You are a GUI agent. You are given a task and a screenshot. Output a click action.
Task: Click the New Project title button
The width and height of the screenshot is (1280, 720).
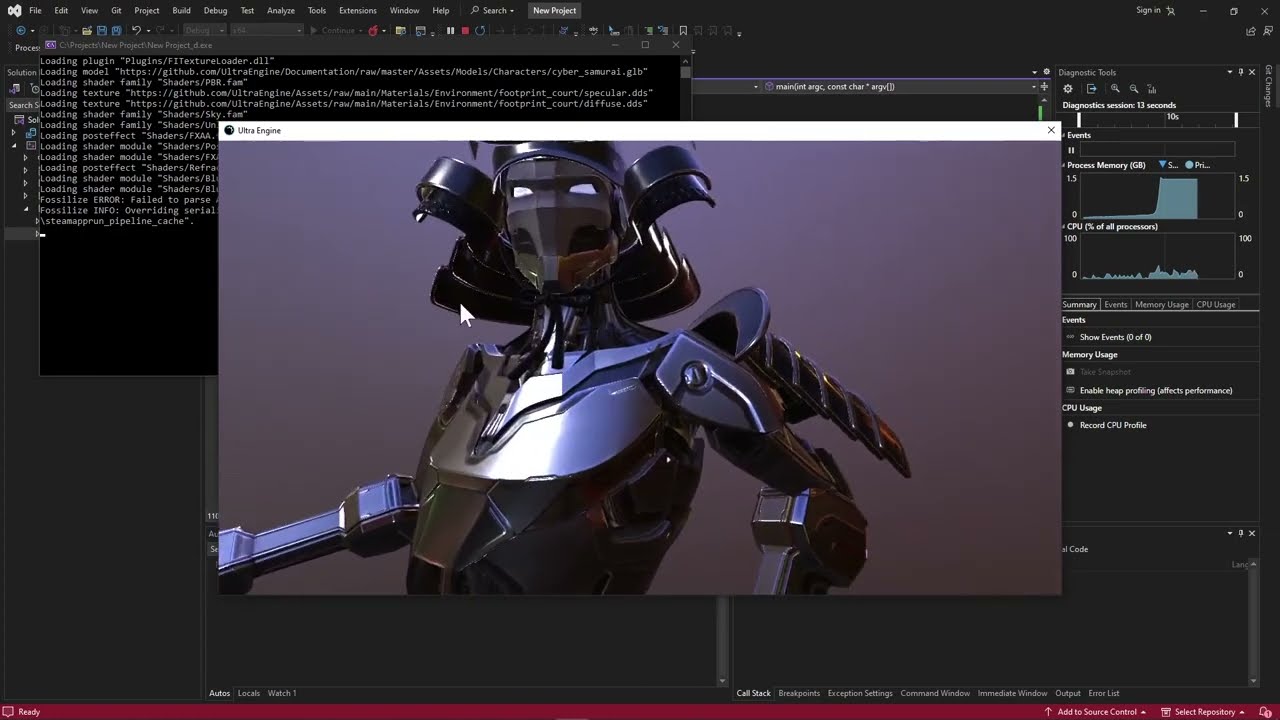tap(554, 10)
